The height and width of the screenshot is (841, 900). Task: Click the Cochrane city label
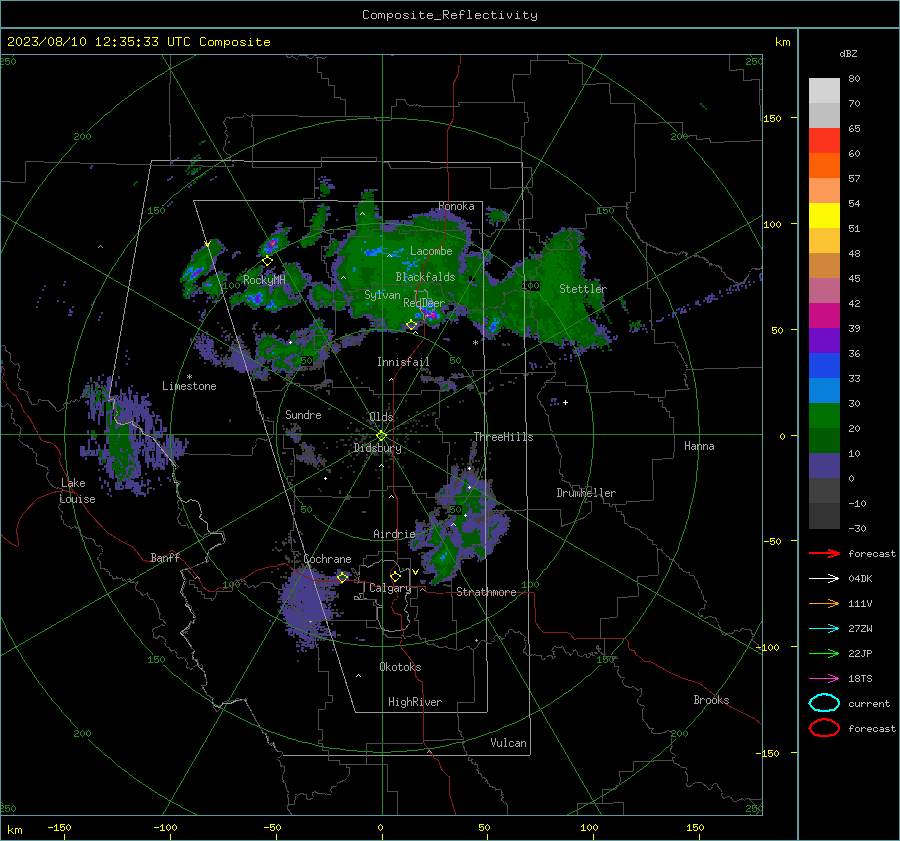point(327,559)
